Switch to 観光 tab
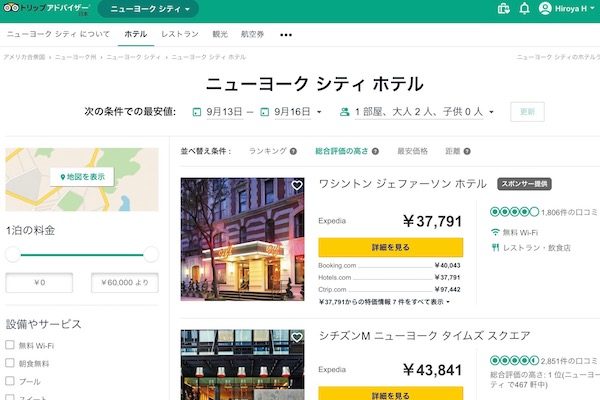600x400 pixels. click(220, 34)
